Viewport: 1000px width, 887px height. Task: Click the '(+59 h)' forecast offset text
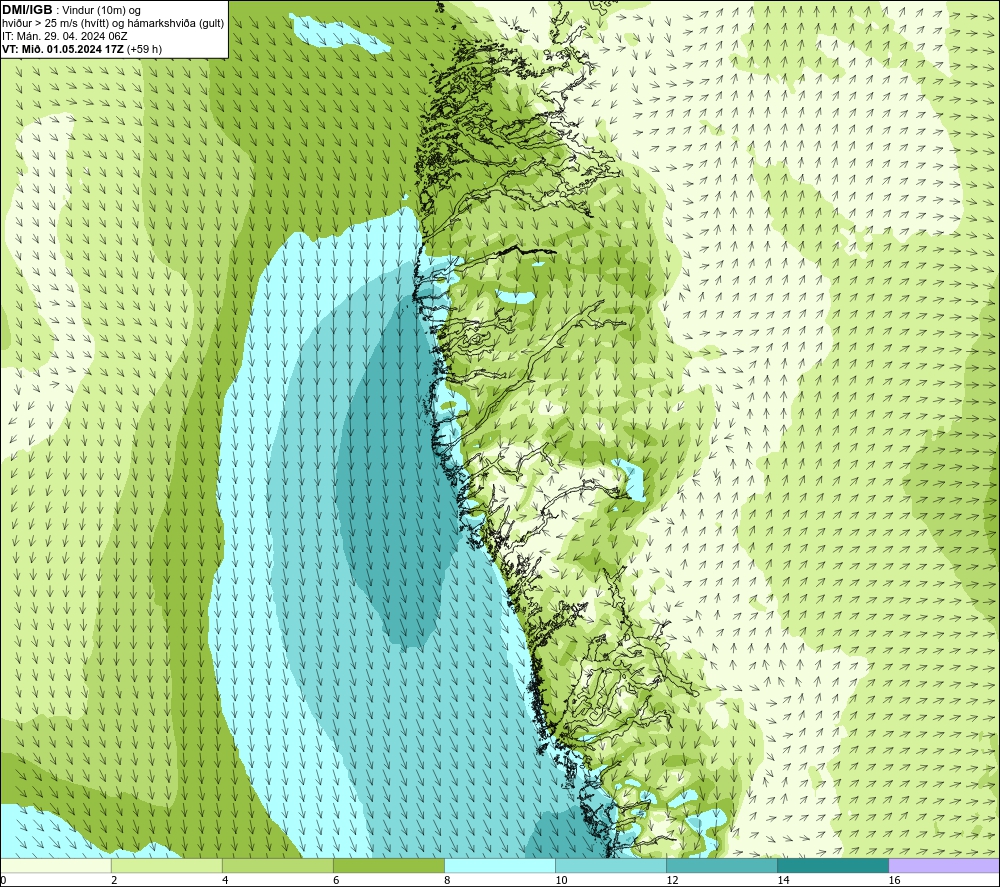(x=144, y=49)
